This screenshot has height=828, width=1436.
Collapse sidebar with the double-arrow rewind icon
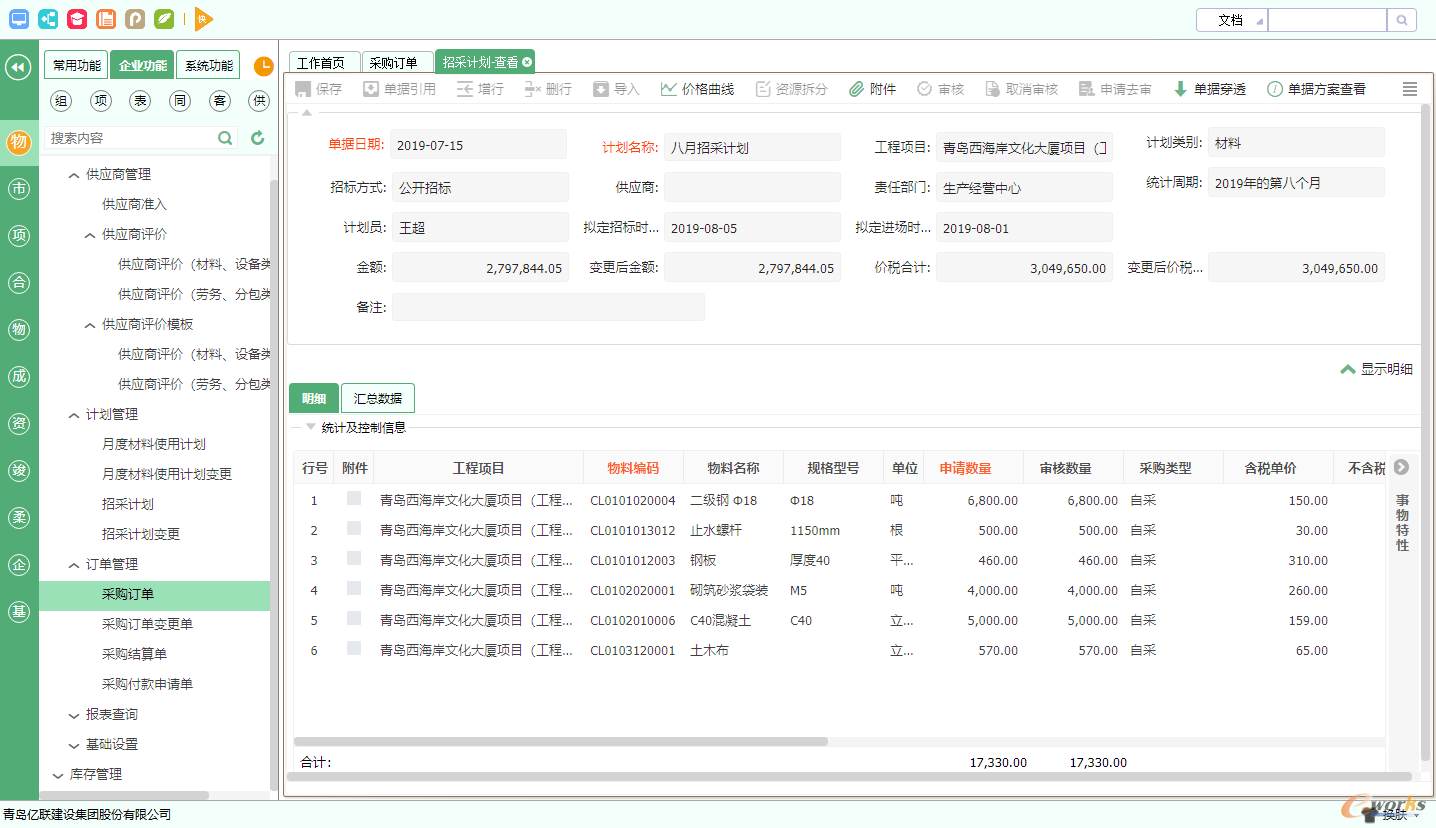pos(18,67)
